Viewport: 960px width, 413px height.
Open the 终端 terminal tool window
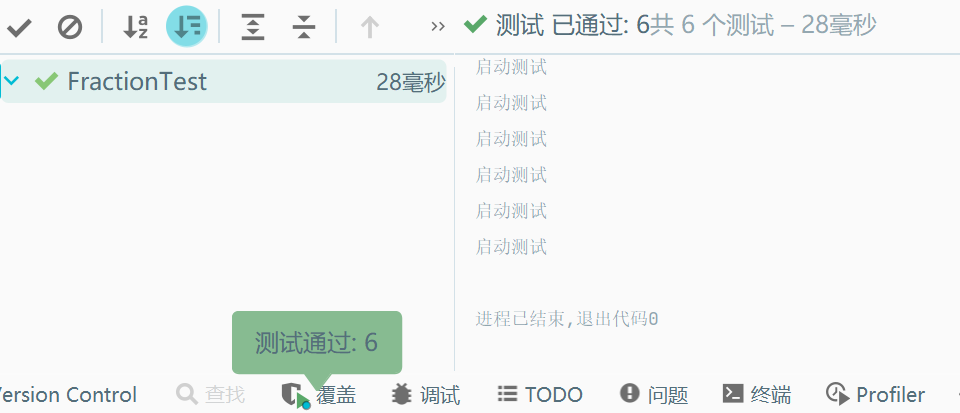[x=757, y=395]
